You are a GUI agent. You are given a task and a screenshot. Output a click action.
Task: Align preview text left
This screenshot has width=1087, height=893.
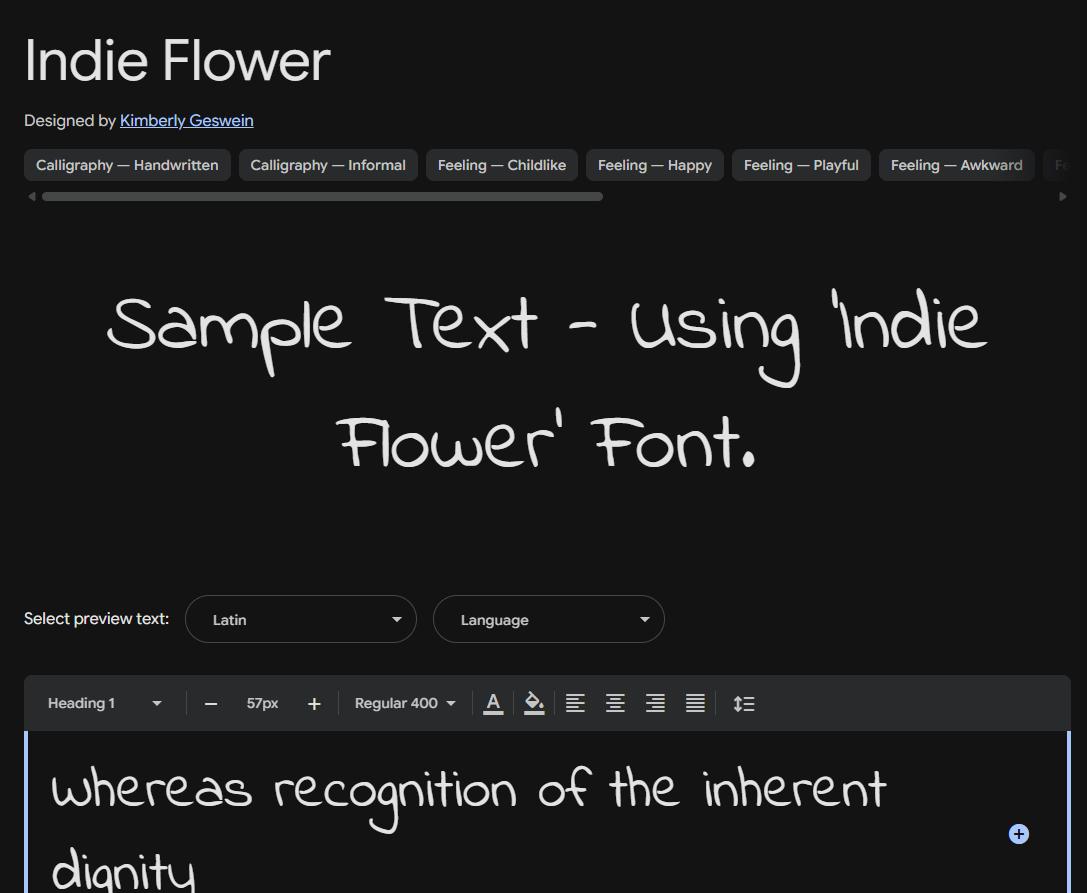575,703
